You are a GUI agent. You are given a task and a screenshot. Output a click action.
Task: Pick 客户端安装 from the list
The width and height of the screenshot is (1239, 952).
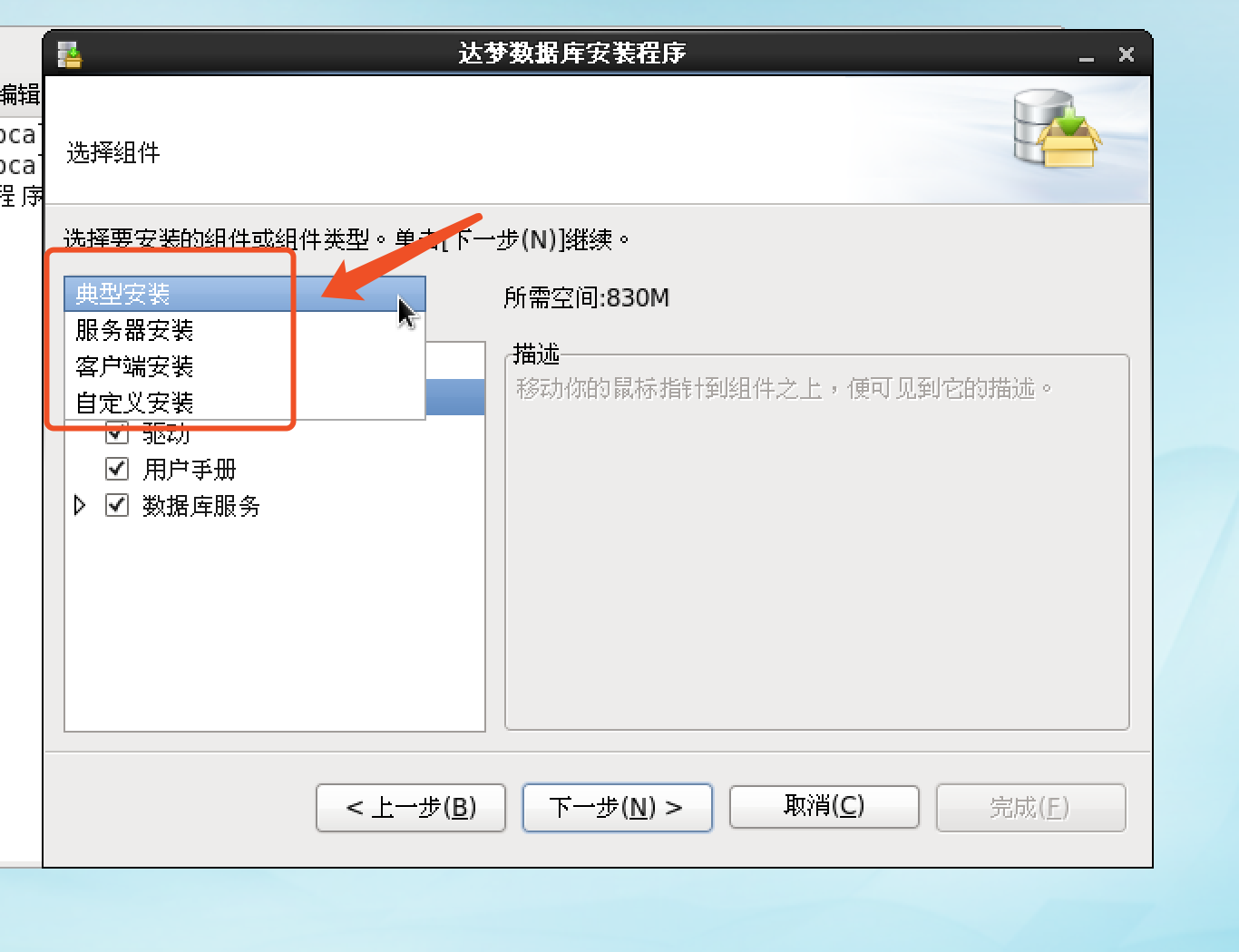click(x=245, y=366)
